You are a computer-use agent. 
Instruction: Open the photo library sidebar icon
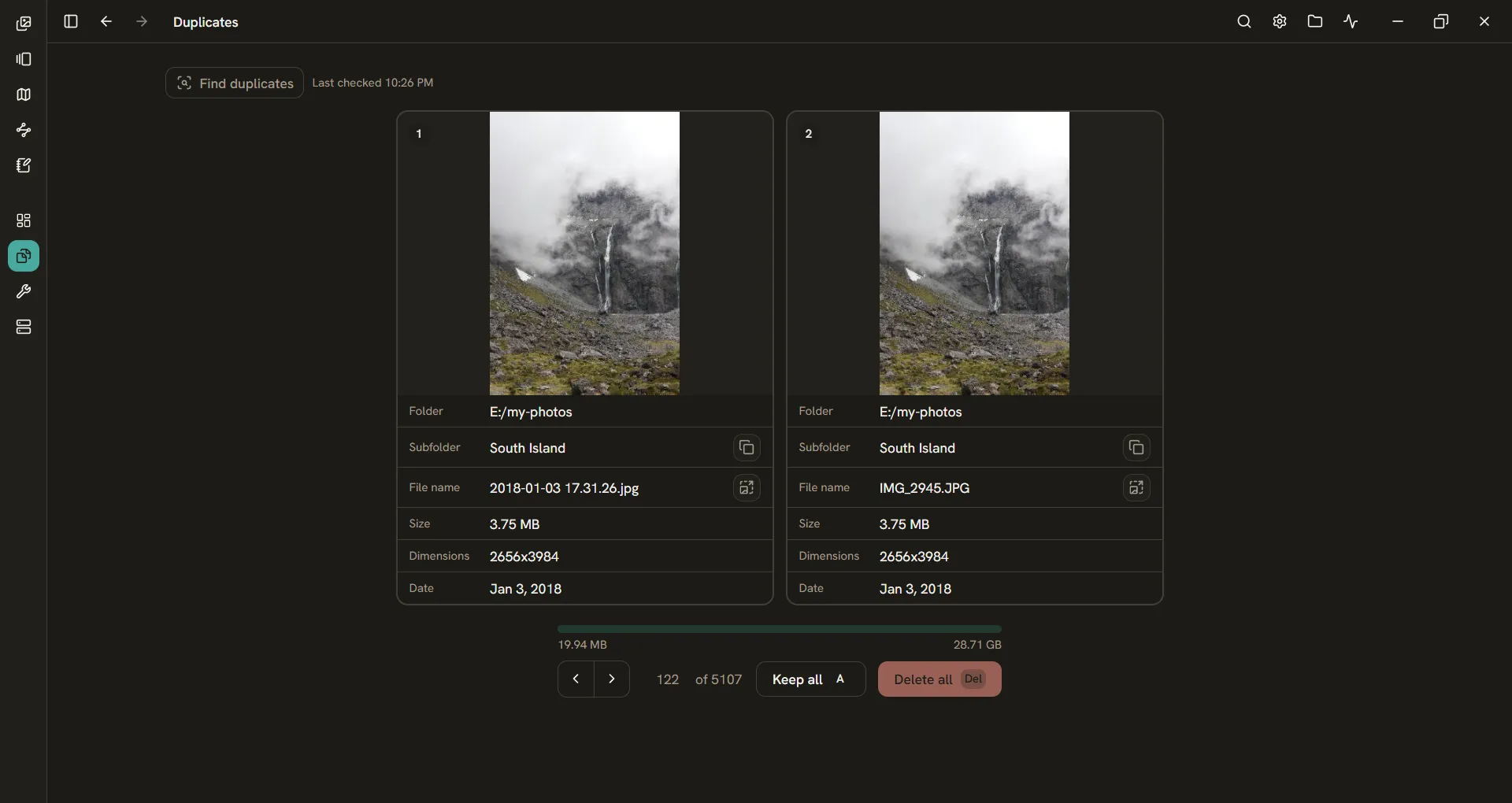(x=24, y=24)
